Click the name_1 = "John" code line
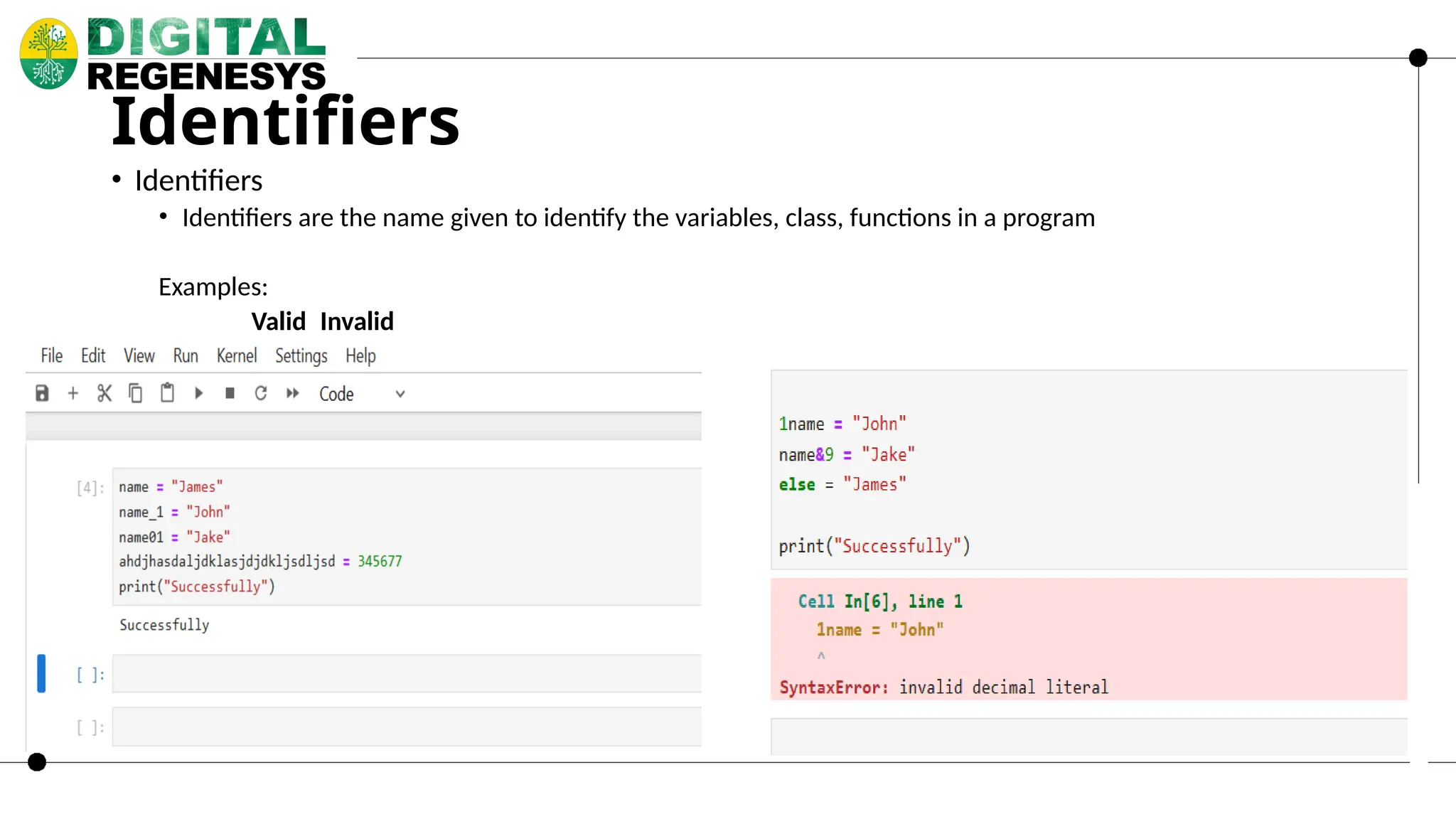The width and height of the screenshot is (1456, 819). pos(174,512)
